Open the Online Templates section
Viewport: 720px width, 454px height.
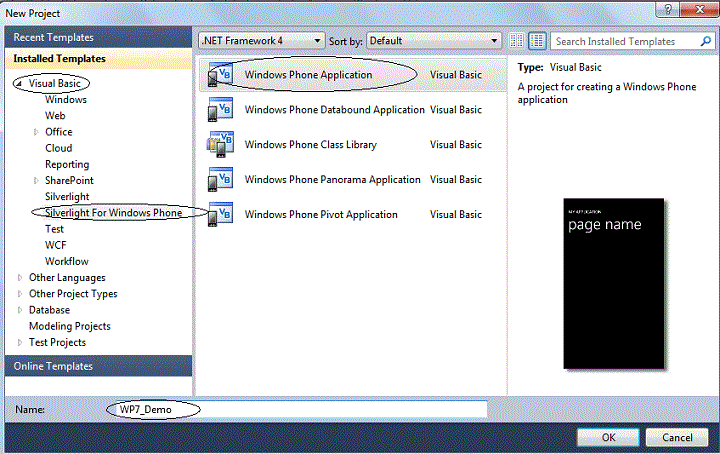point(98,366)
